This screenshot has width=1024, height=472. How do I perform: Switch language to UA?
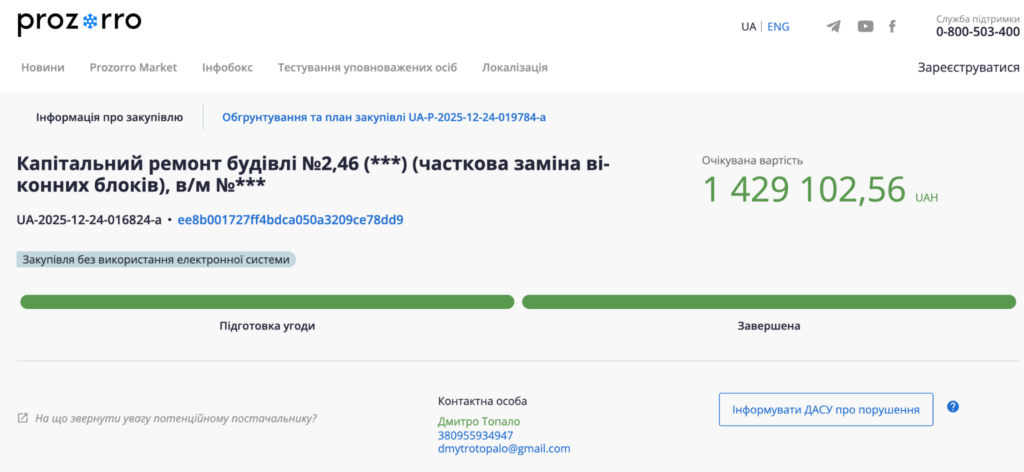click(748, 27)
